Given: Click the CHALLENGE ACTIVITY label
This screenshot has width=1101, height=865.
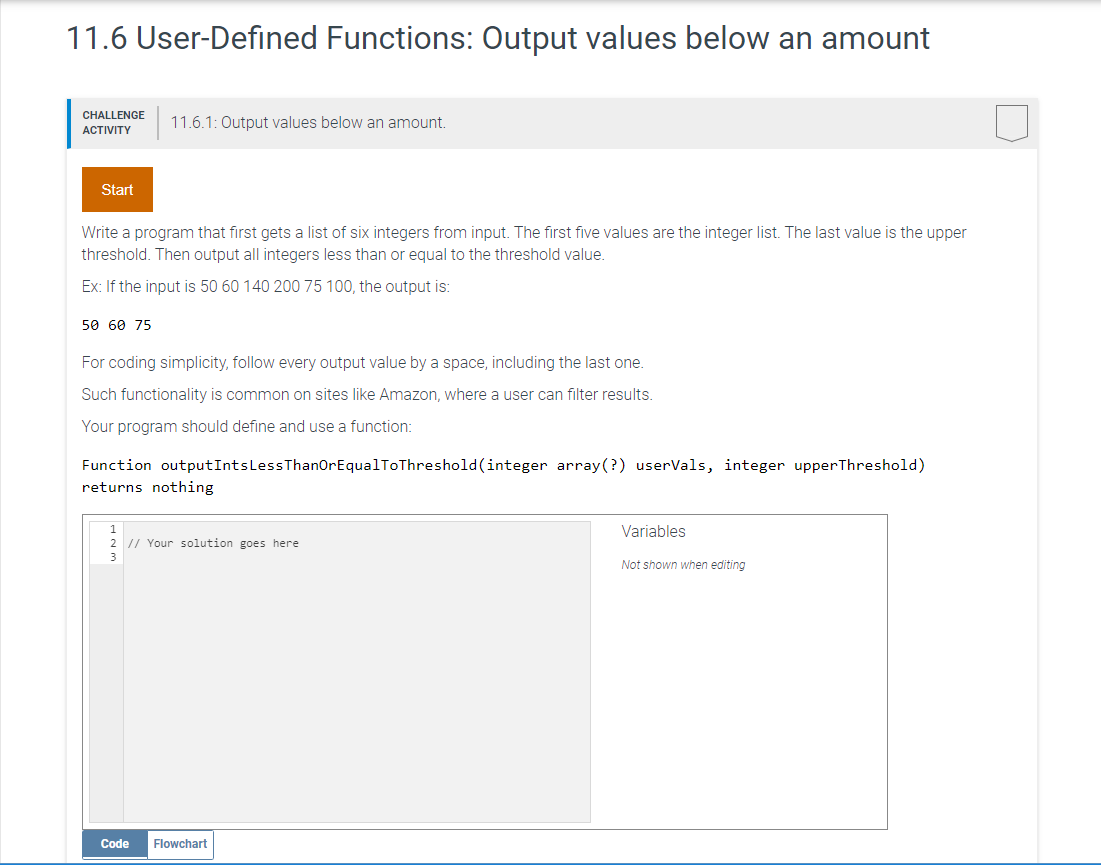Looking at the screenshot, I should pyautogui.click(x=113, y=121).
